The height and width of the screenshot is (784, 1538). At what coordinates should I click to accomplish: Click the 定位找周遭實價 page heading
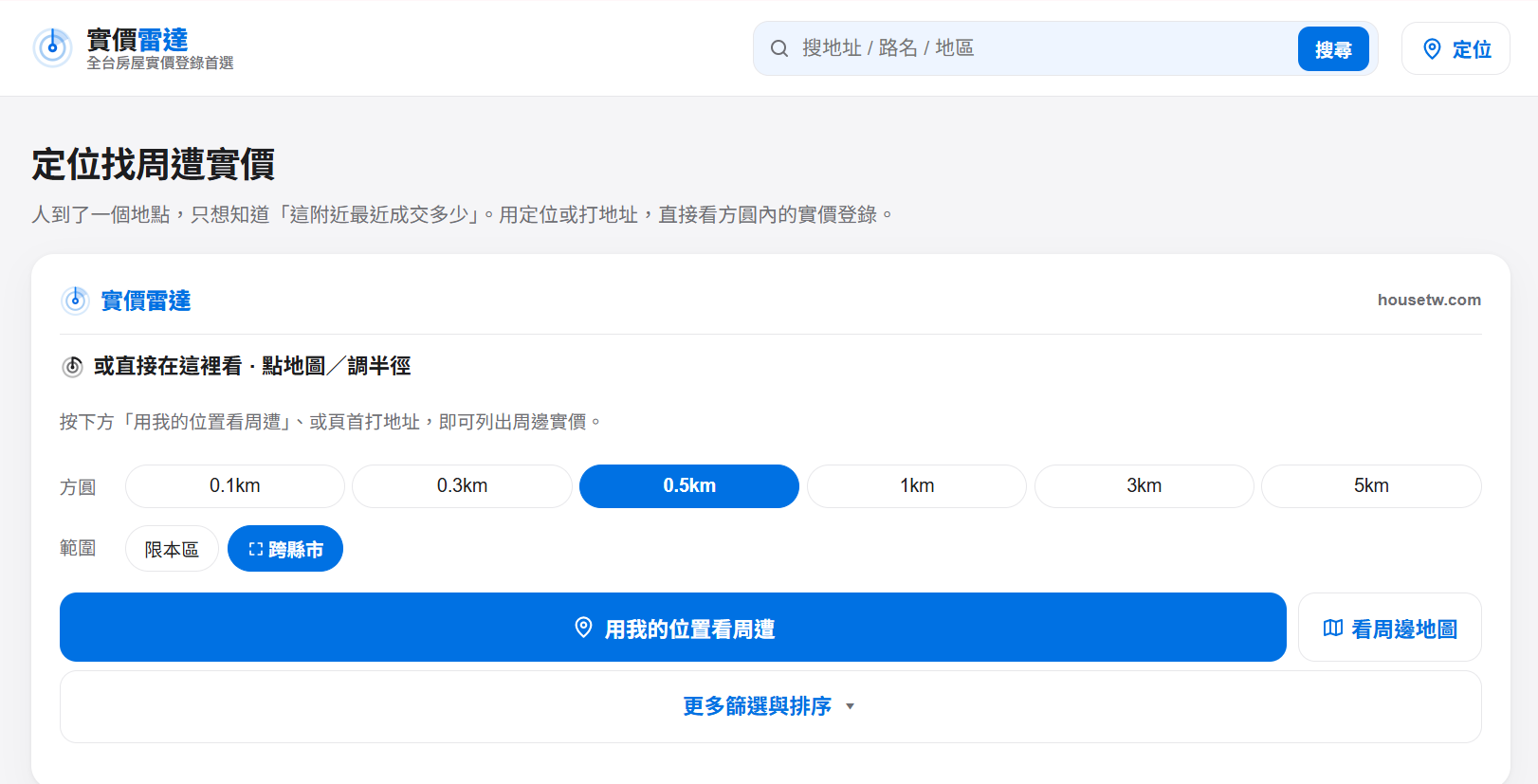154,164
